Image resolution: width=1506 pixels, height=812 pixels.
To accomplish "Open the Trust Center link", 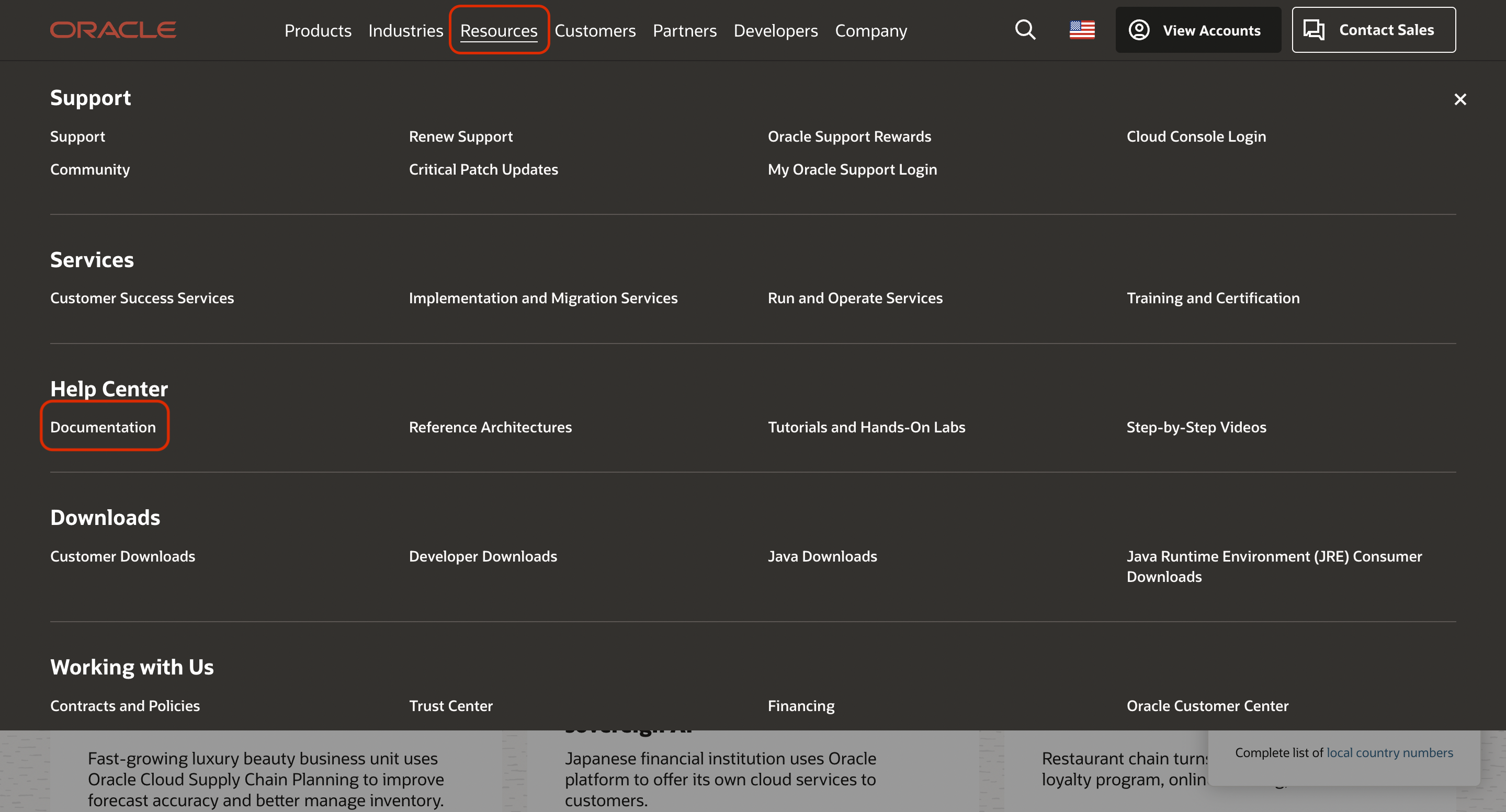I will click(450, 706).
